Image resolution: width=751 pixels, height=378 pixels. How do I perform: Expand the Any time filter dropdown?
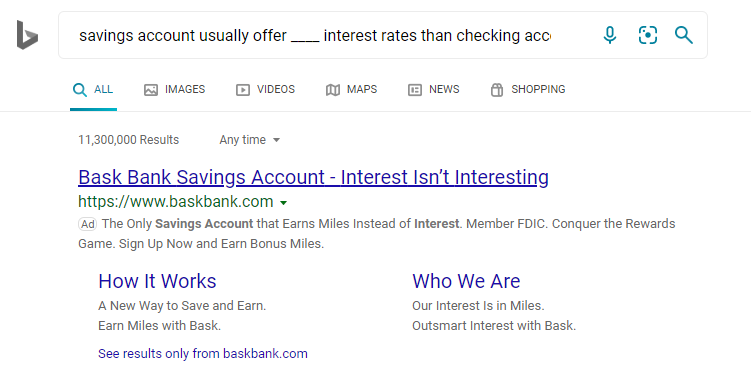point(250,140)
